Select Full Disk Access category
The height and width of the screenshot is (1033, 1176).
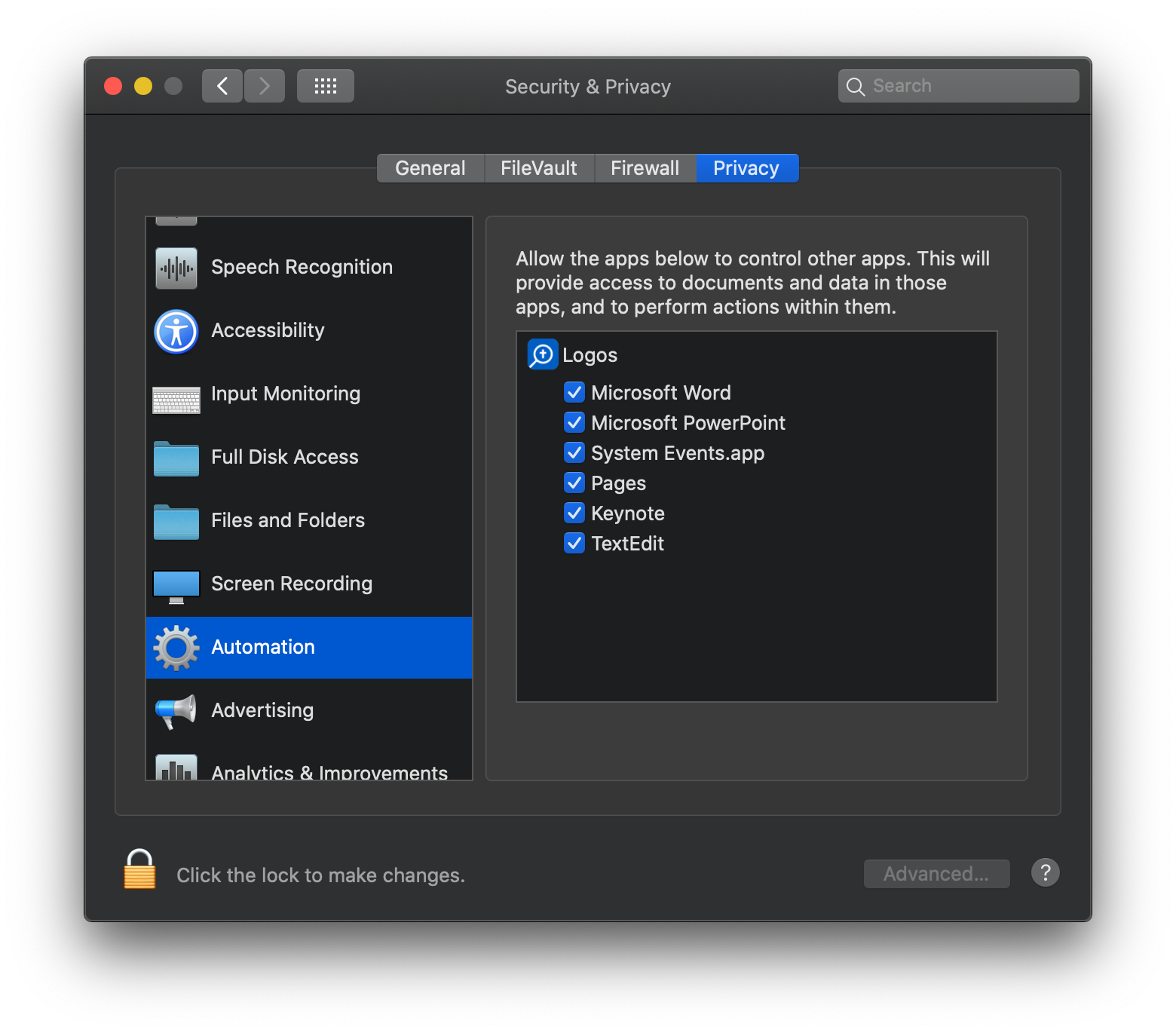click(x=309, y=458)
